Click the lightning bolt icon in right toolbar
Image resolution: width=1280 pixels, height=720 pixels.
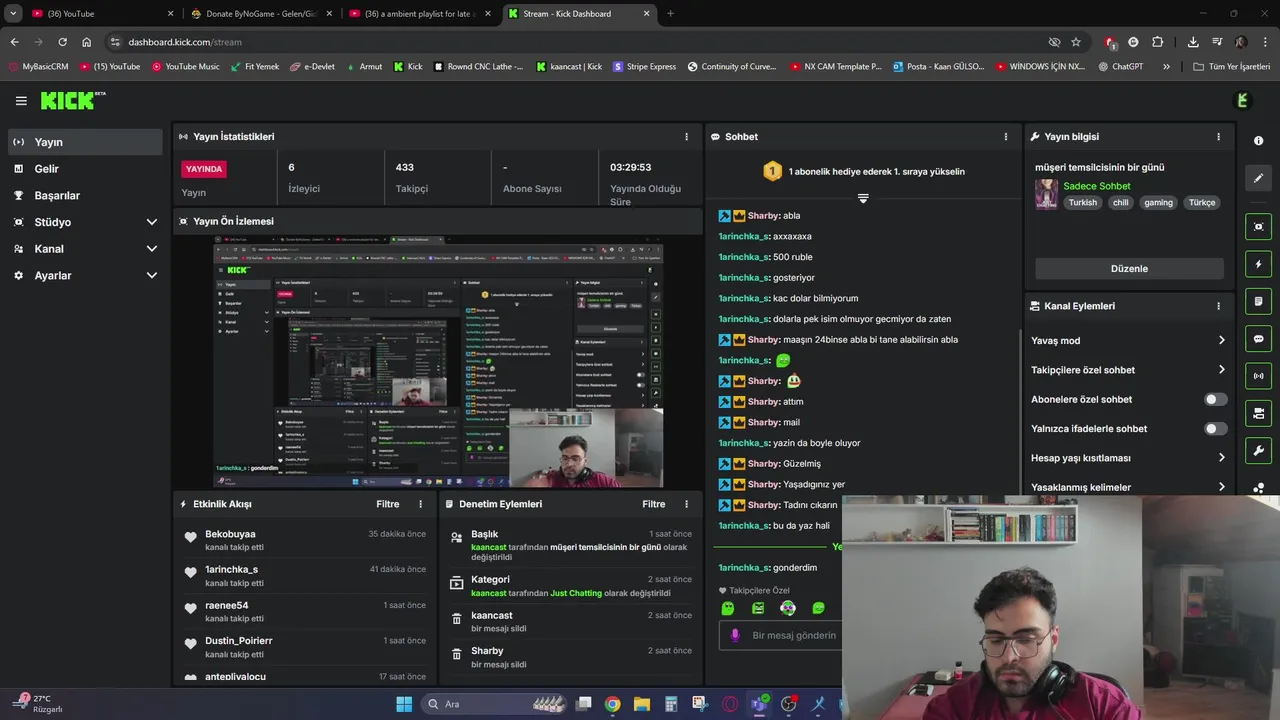pyautogui.click(x=1258, y=264)
